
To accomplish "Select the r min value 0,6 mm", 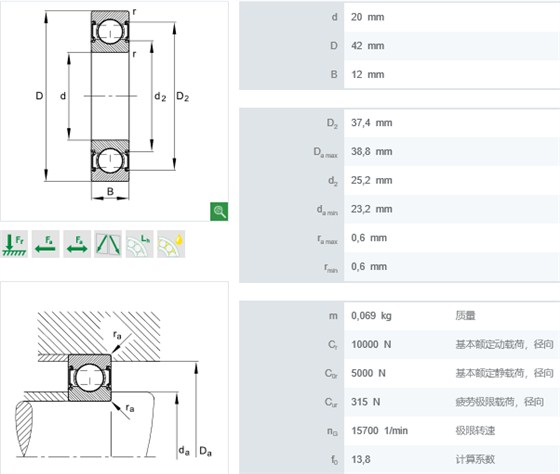I will click(369, 266).
